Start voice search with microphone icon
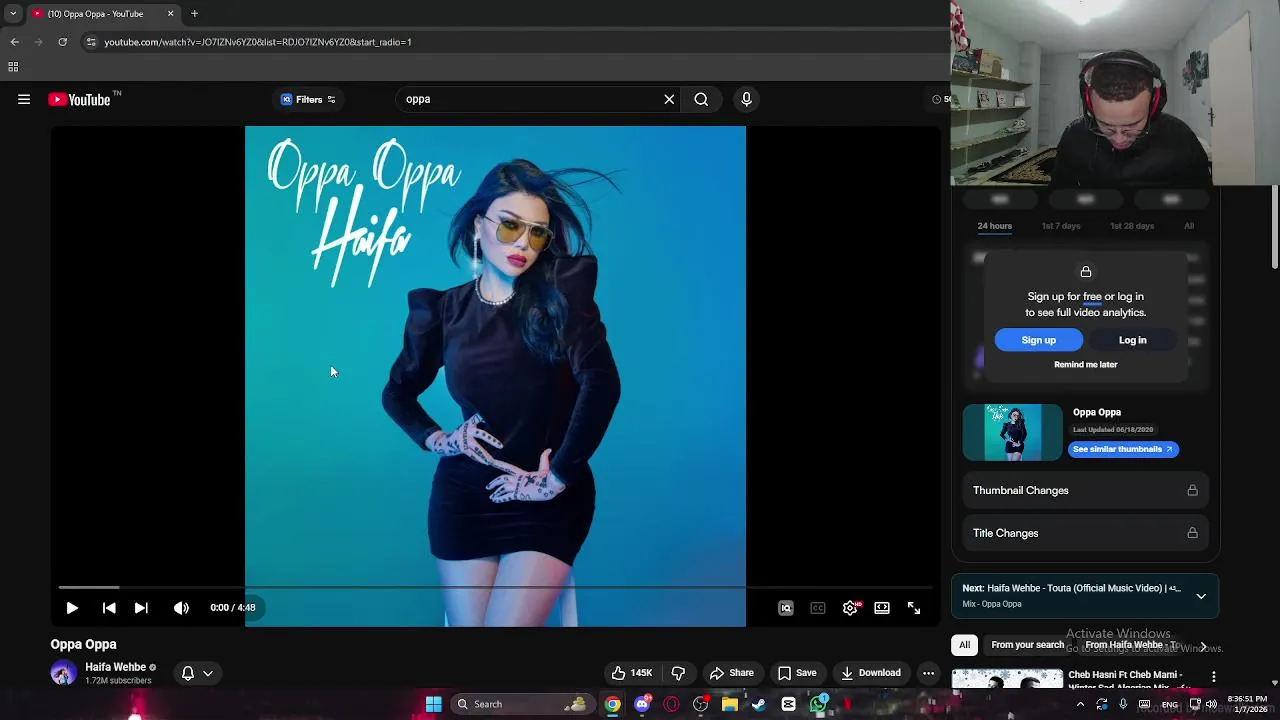 pos(746,99)
